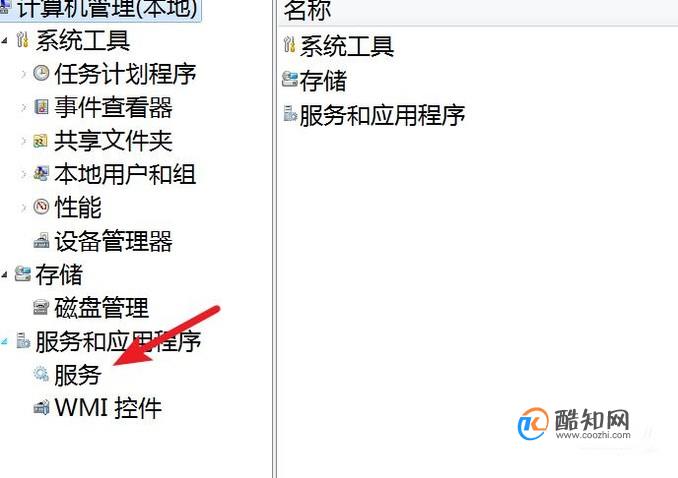
Task: Click the Shared Folders icon
Action: [x=40, y=141]
